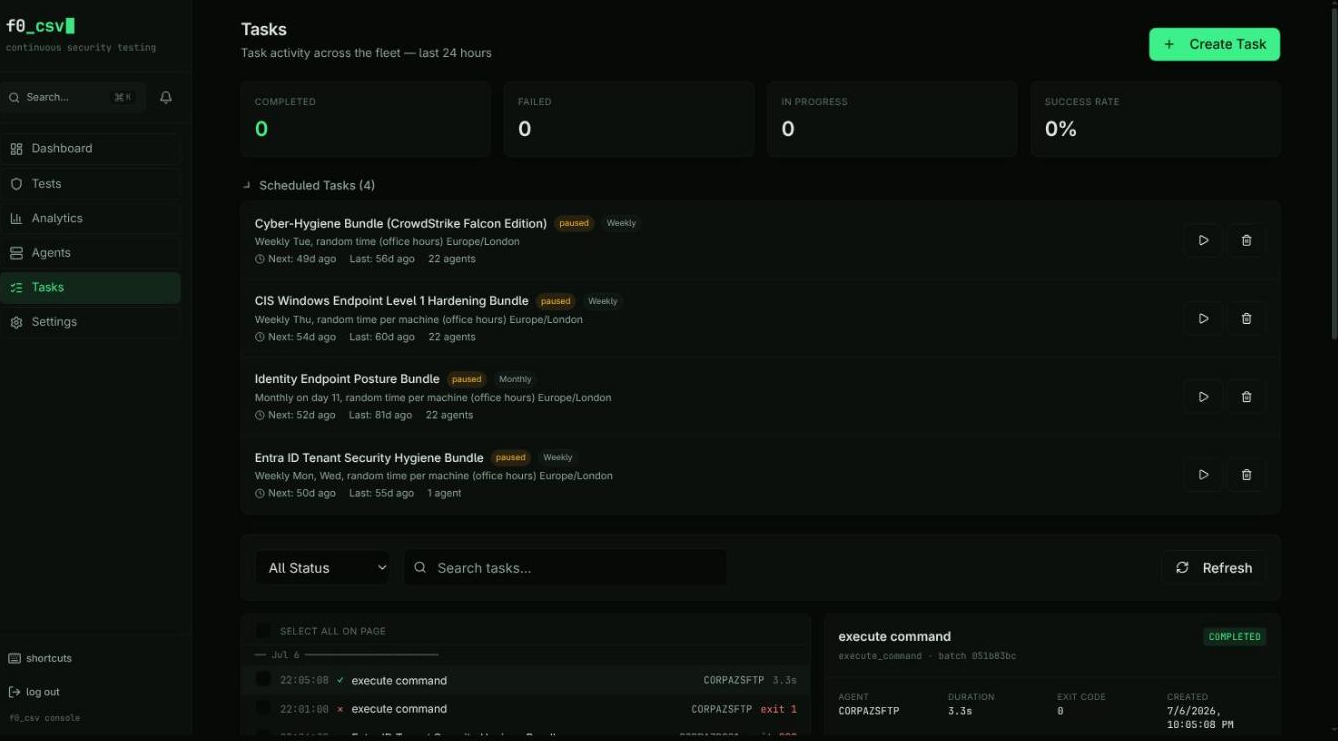Check the box for the 22:01:00 task
The image size is (1338, 741).
(263, 708)
